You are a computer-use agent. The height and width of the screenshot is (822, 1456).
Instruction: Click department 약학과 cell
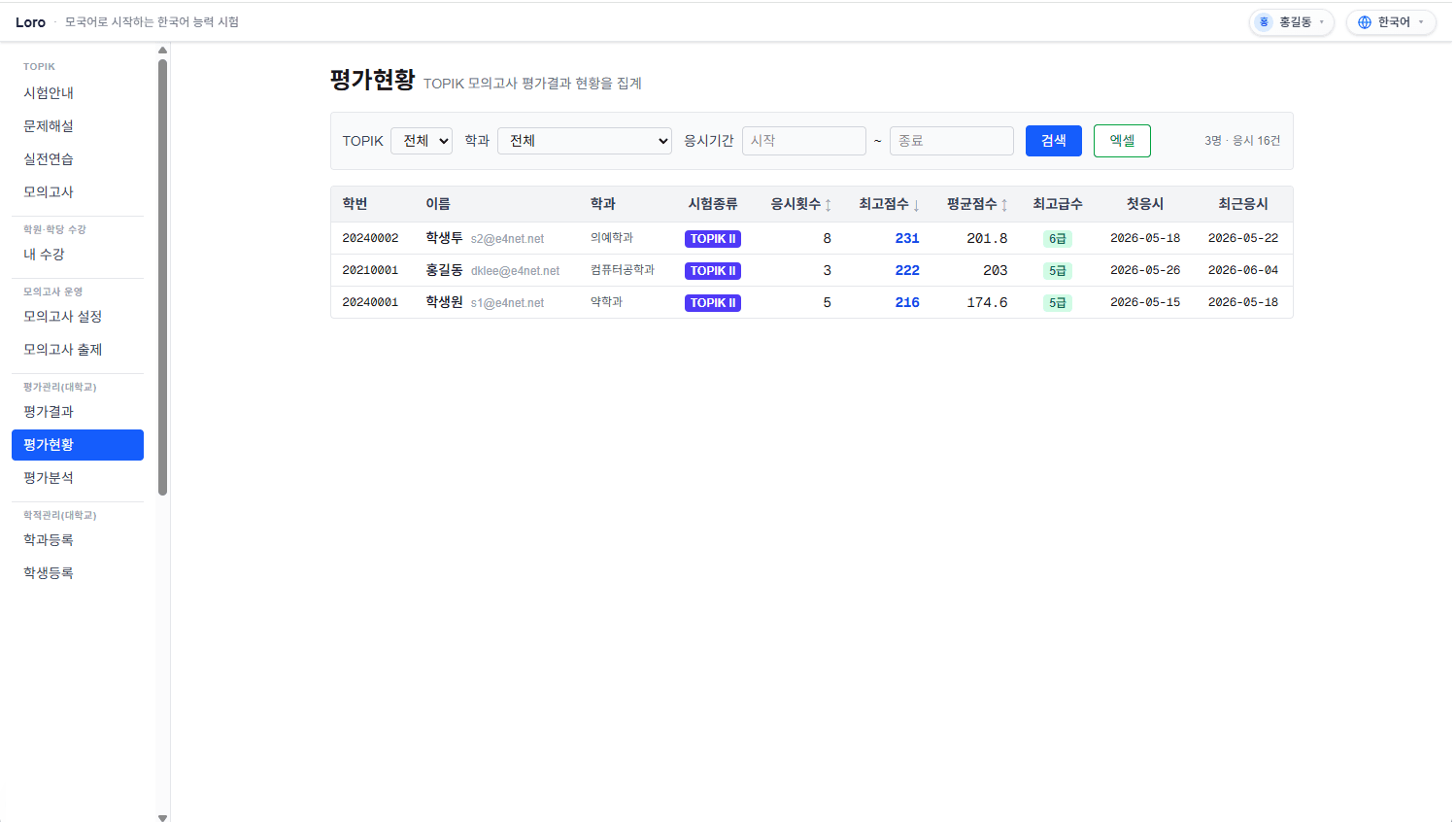coord(606,302)
